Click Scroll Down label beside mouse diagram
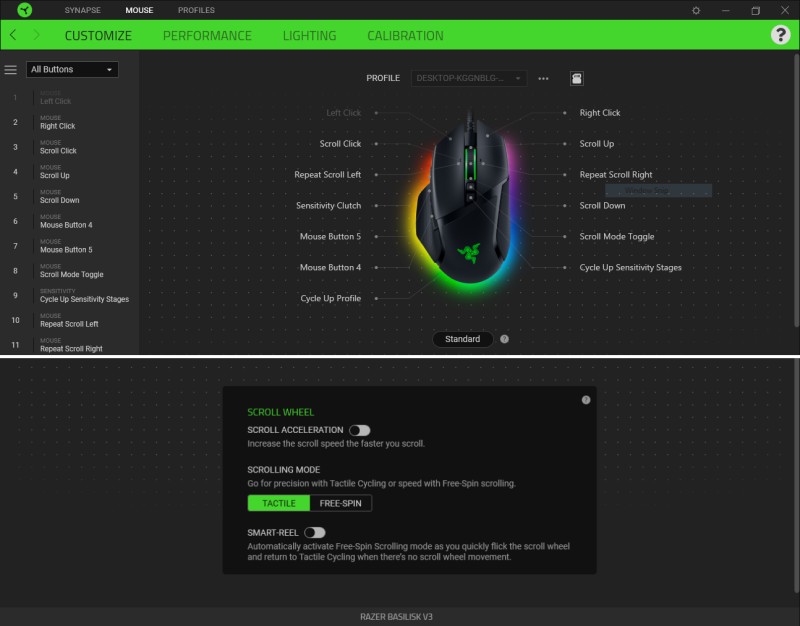This screenshot has width=800, height=626. tap(602, 206)
